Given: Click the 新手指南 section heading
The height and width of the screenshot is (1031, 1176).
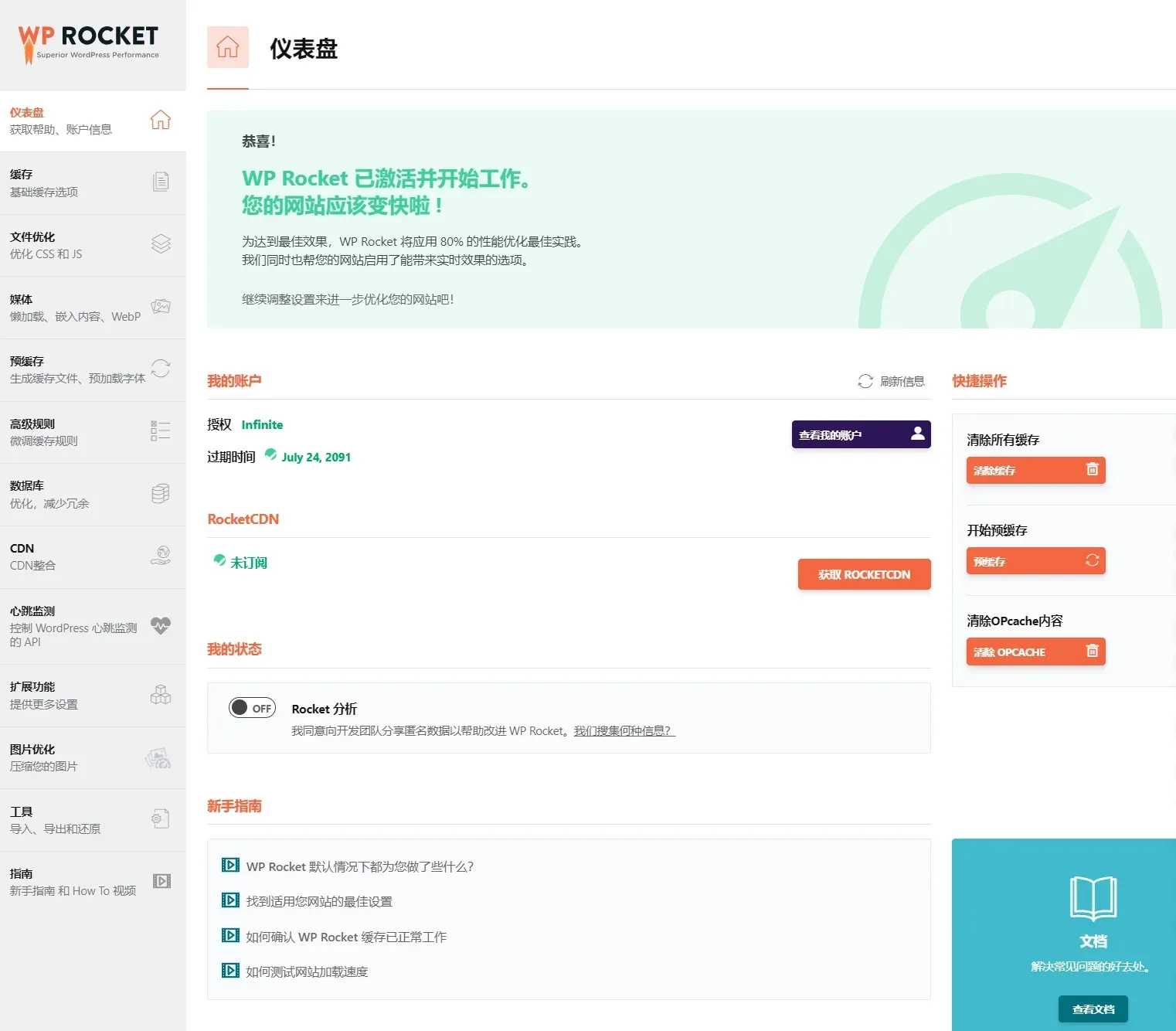Looking at the screenshot, I should [x=234, y=806].
